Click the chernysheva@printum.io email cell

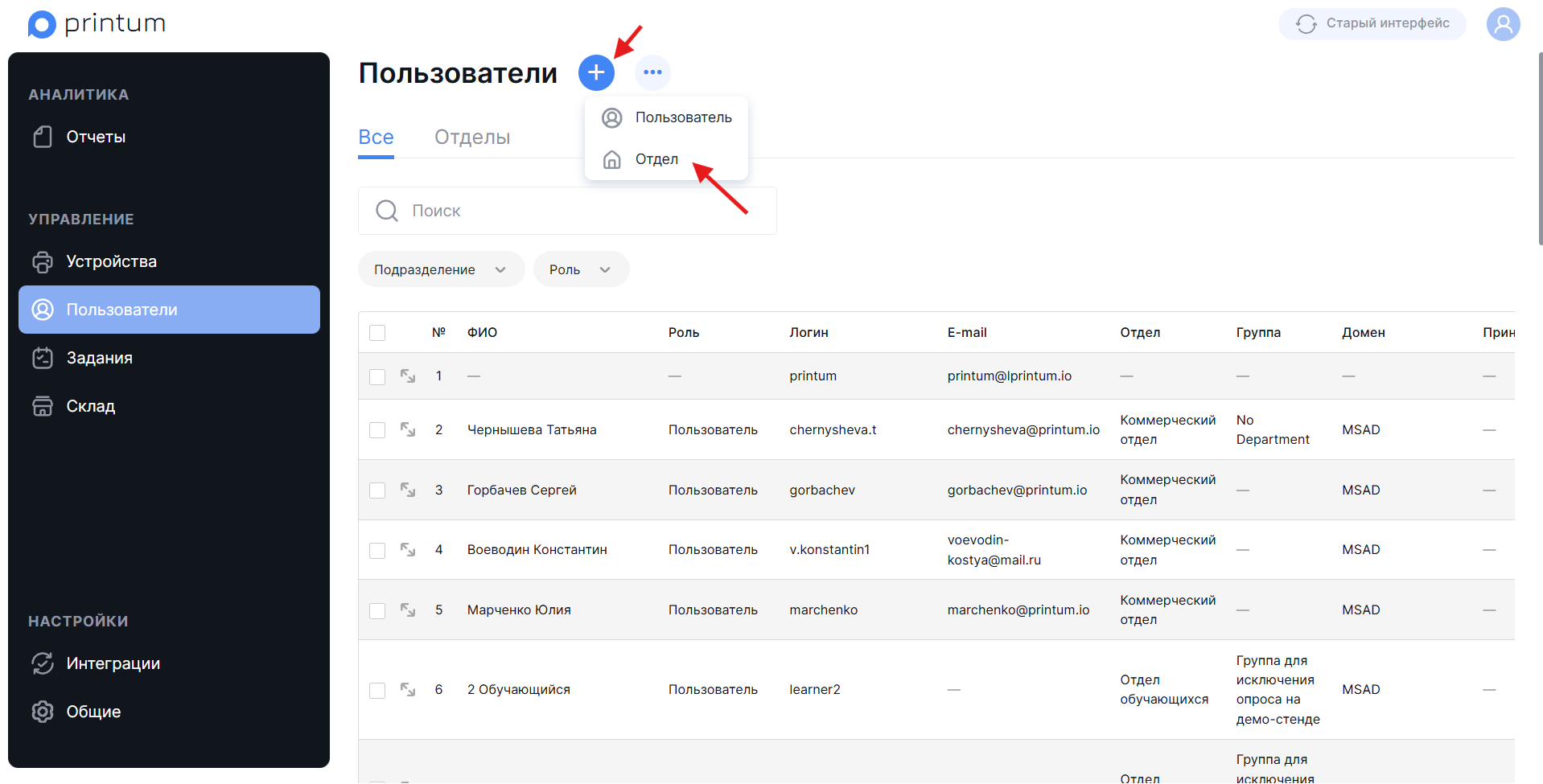pyautogui.click(x=1023, y=429)
